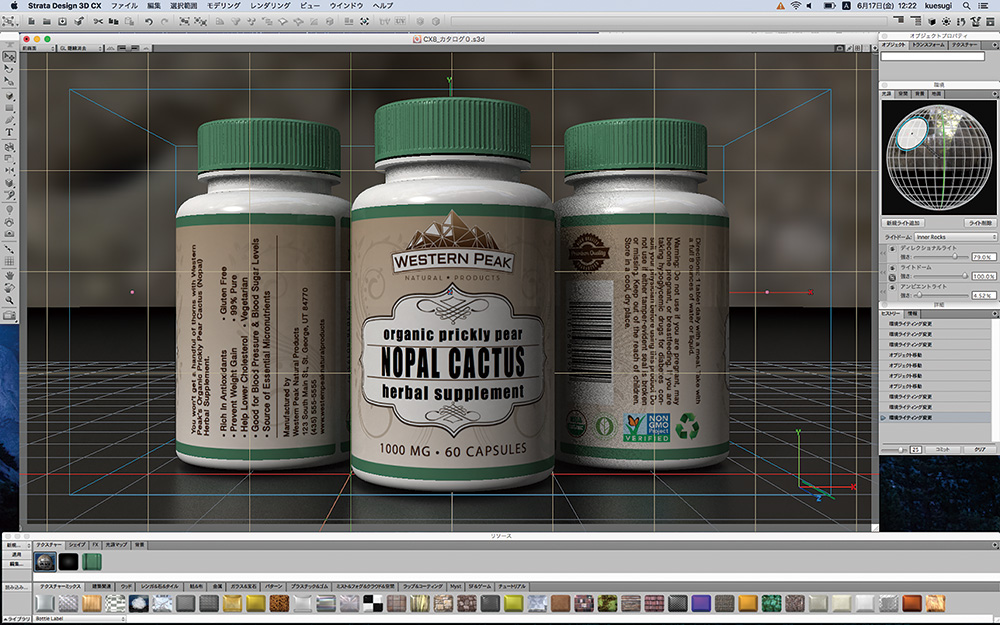Click the save document toolbar icon
The width and height of the screenshot is (1000, 625).
point(62,22)
